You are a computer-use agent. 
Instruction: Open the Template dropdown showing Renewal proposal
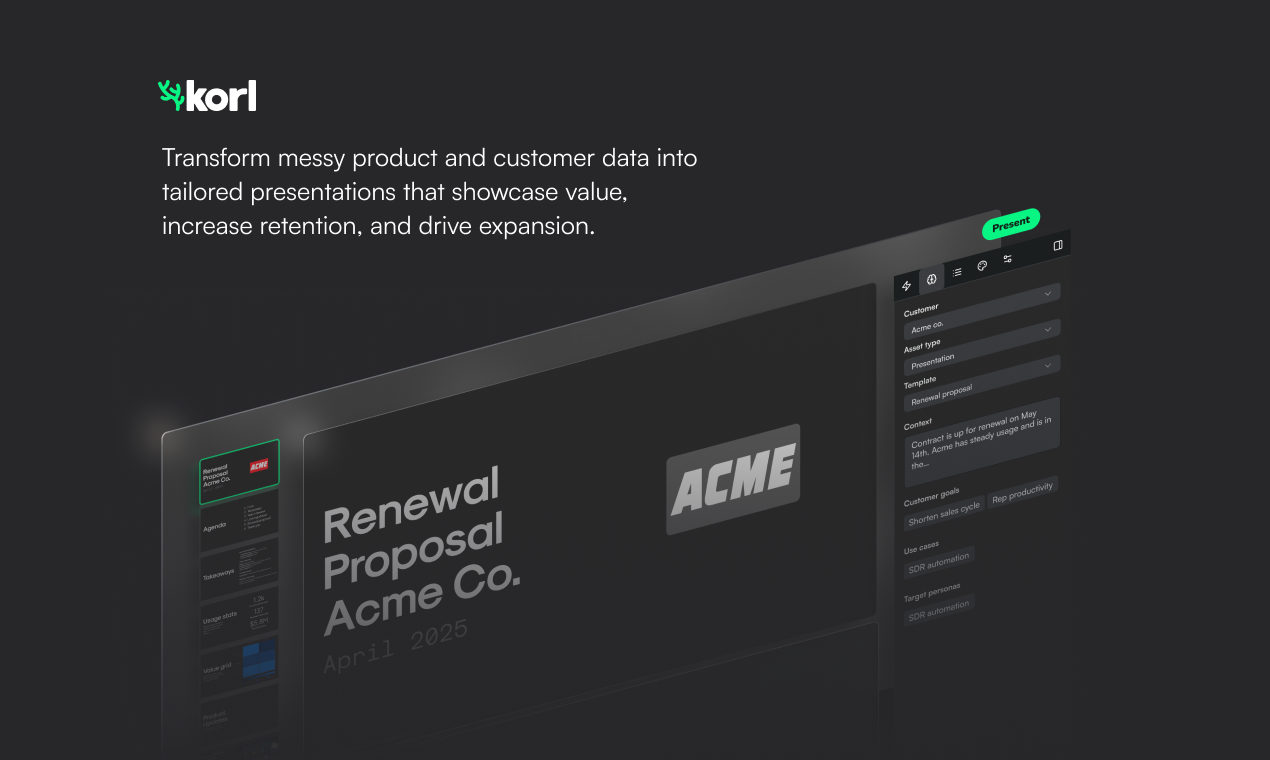coord(981,382)
